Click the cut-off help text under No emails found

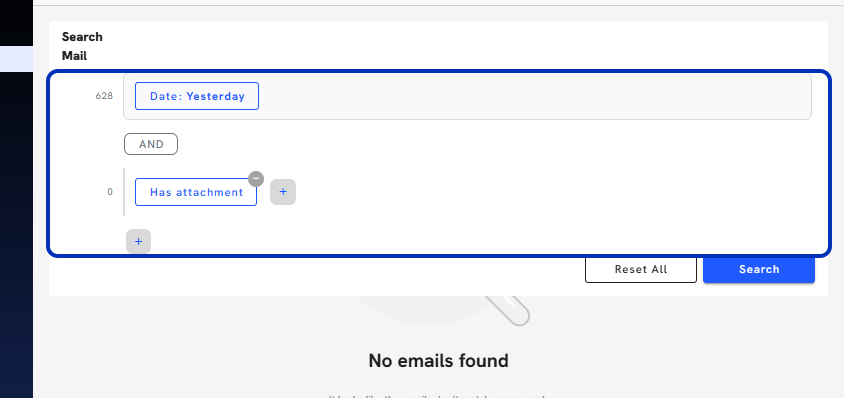click(x=438, y=396)
